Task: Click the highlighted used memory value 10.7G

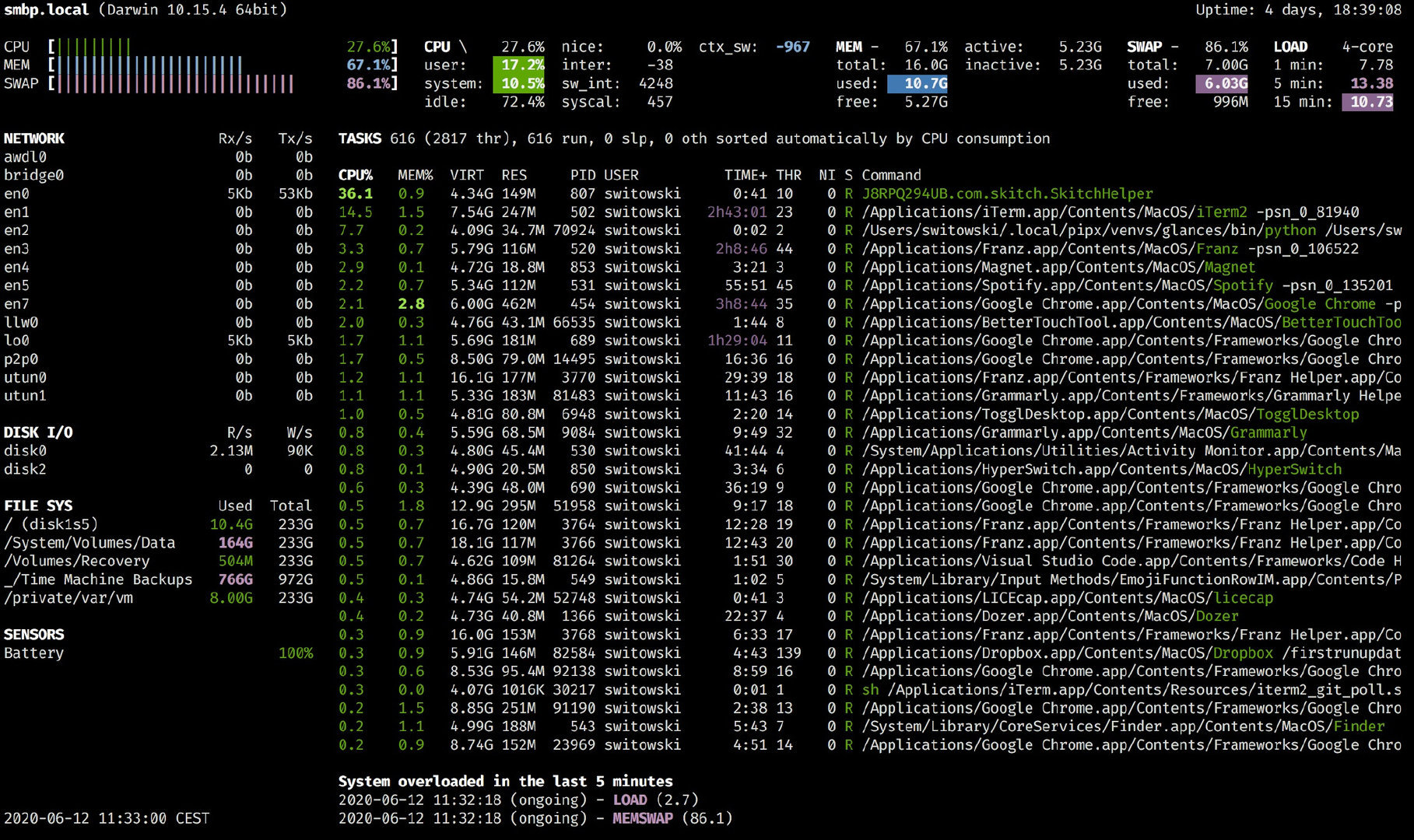Action: (x=917, y=83)
